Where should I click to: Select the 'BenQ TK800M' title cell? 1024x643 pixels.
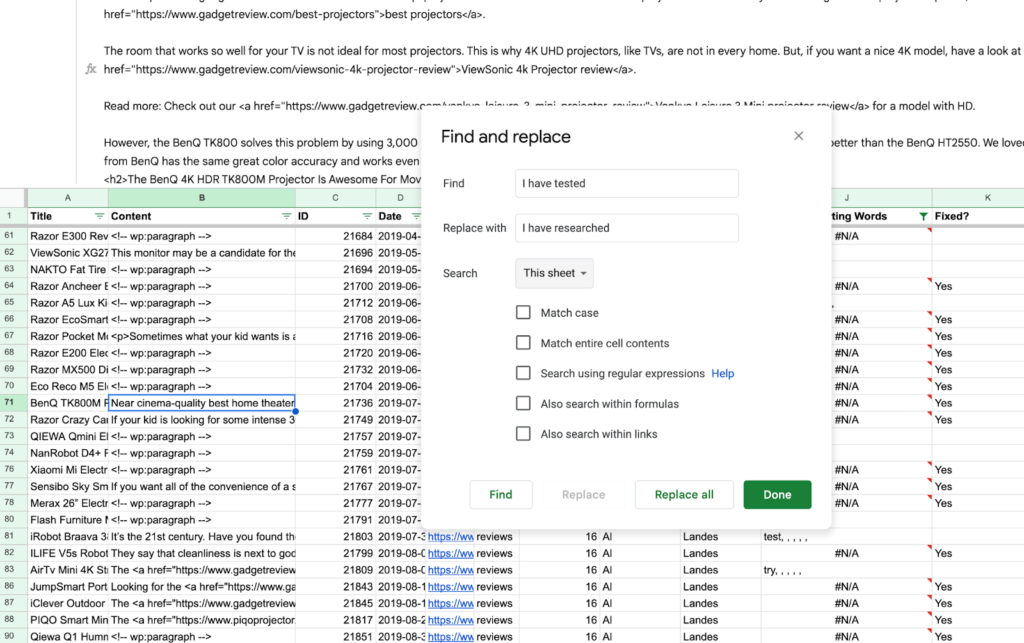click(68, 403)
